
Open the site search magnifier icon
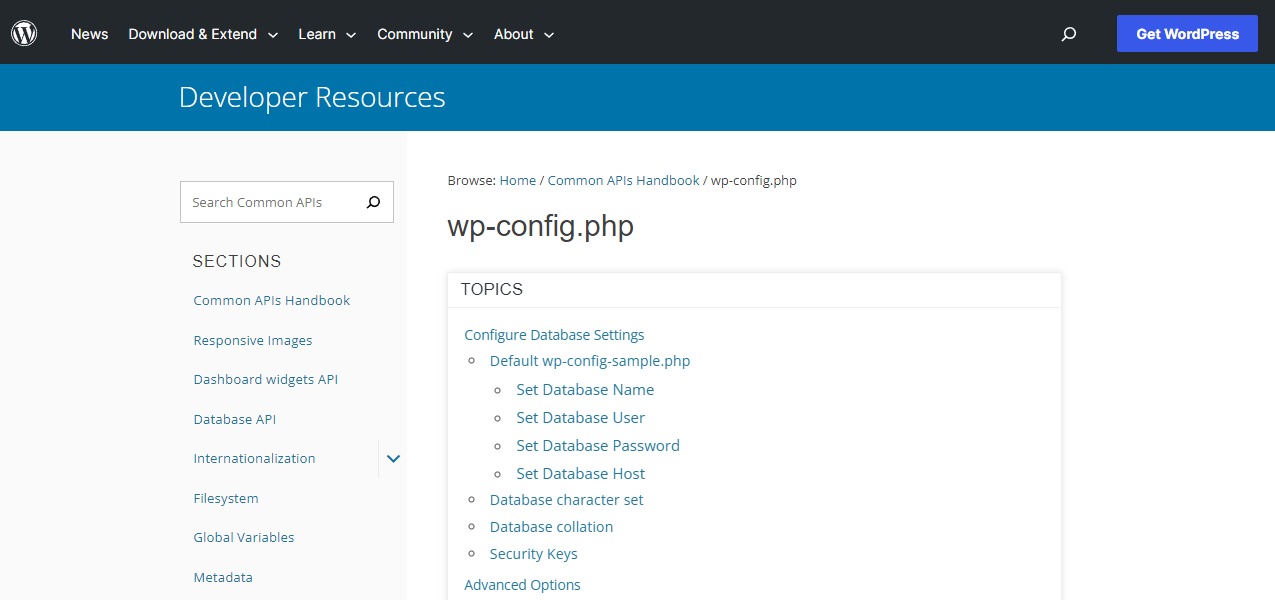[1069, 34]
